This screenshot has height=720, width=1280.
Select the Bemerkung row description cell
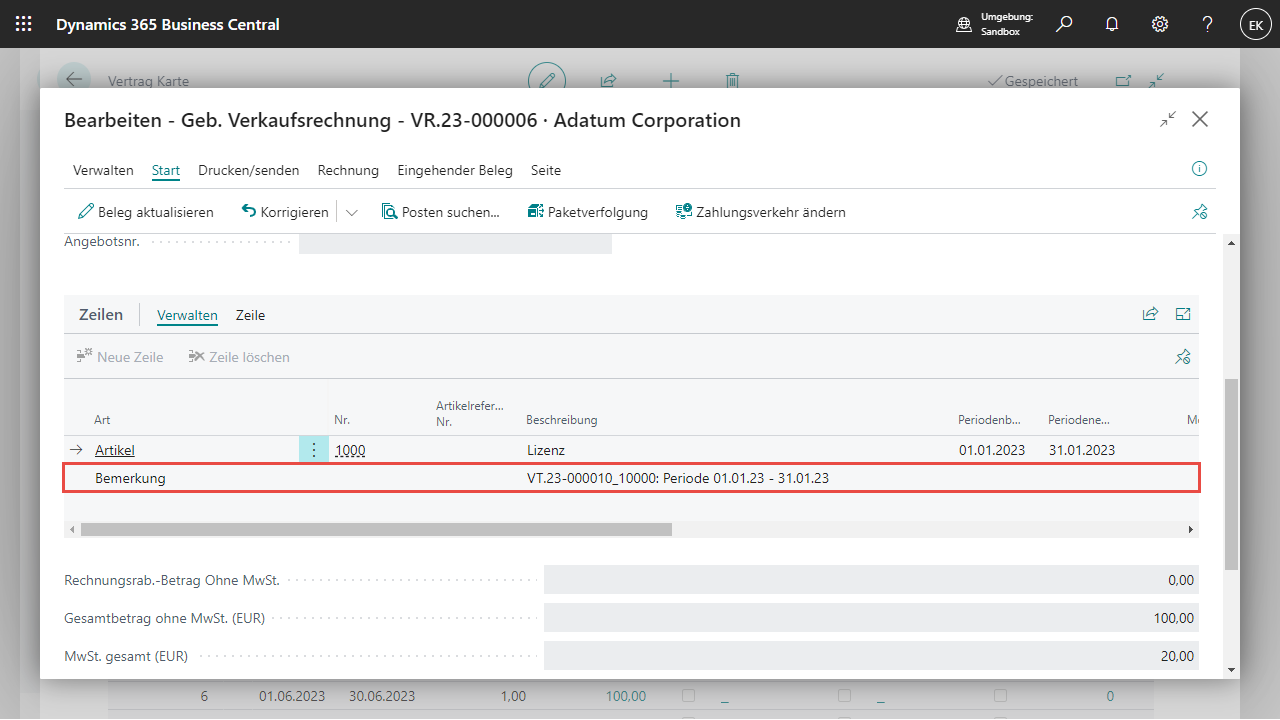[x=677, y=478]
